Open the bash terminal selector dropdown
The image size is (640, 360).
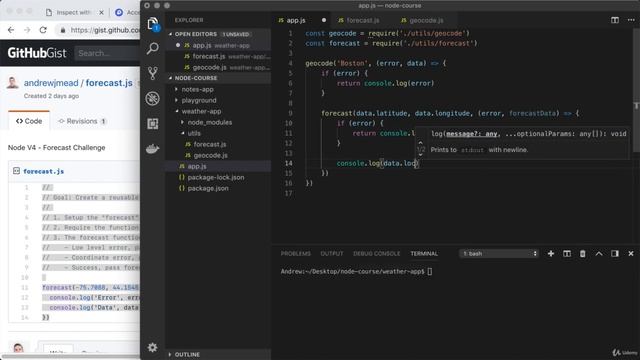tap(499, 253)
